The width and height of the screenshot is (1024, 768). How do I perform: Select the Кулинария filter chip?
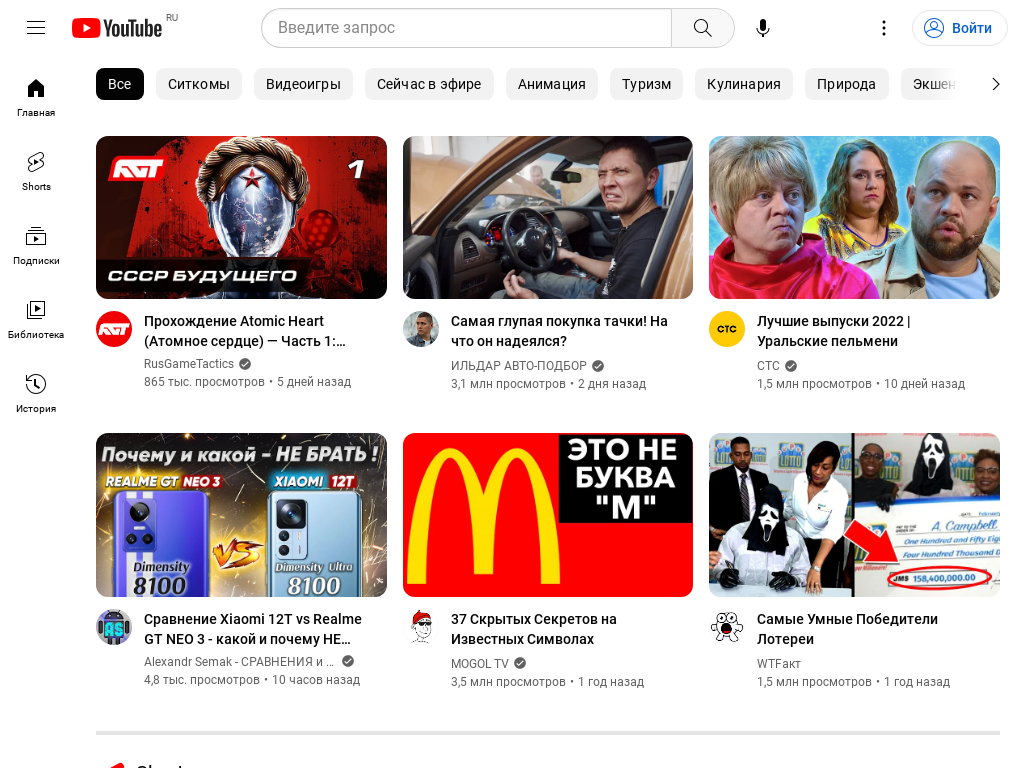744,84
